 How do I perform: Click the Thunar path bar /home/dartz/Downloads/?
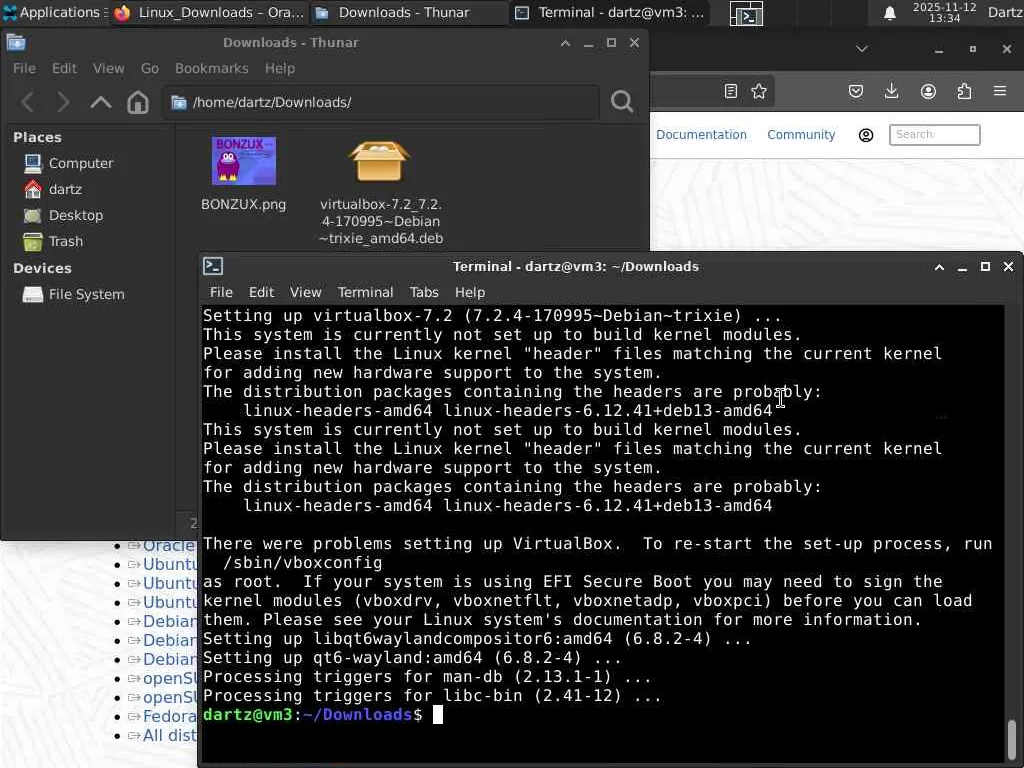click(x=381, y=103)
